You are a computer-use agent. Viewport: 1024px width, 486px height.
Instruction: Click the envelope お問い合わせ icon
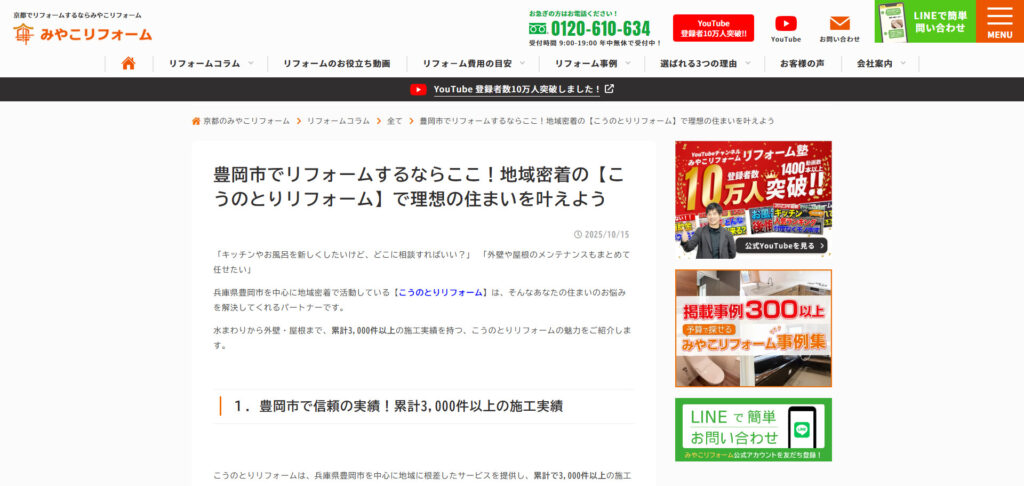coord(839,24)
